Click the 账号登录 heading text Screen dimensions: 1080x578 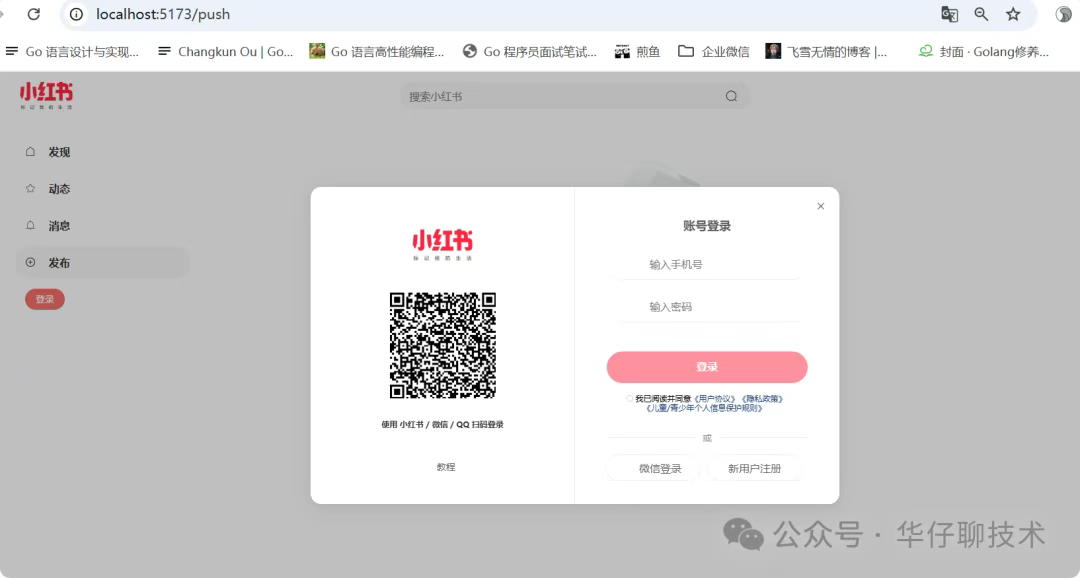click(707, 226)
